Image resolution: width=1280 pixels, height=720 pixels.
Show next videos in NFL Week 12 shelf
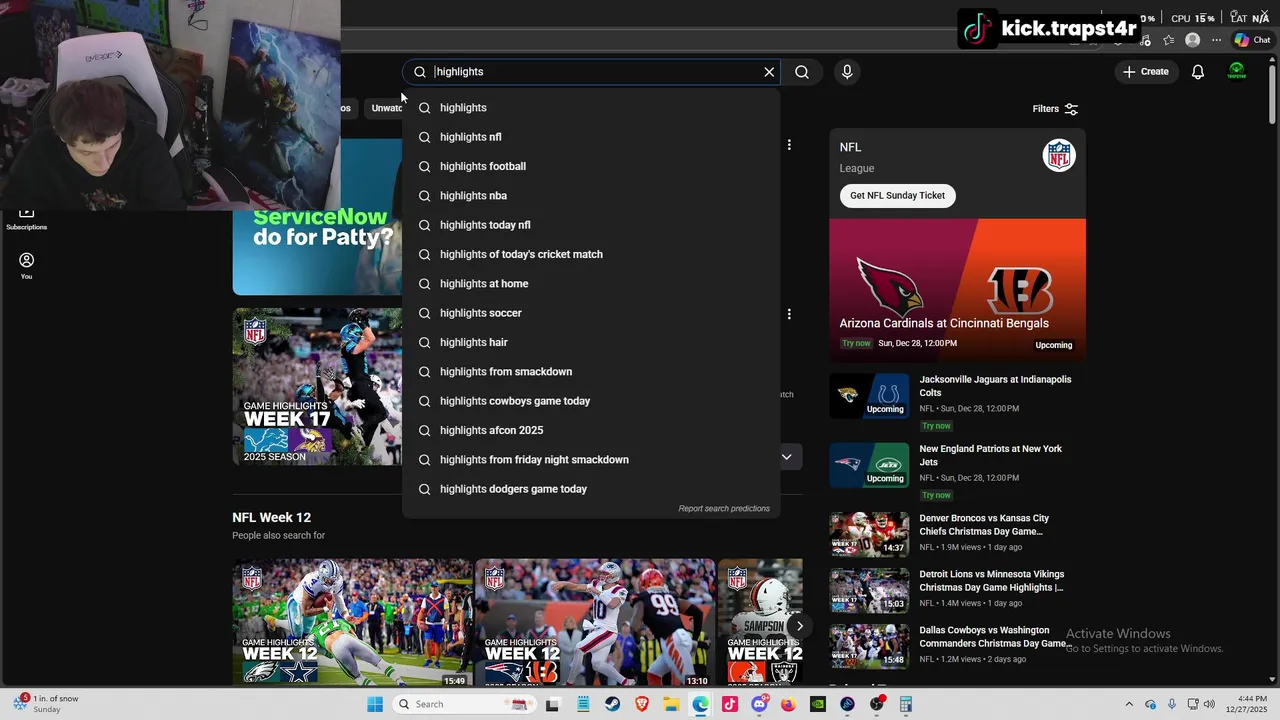[799, 626]
